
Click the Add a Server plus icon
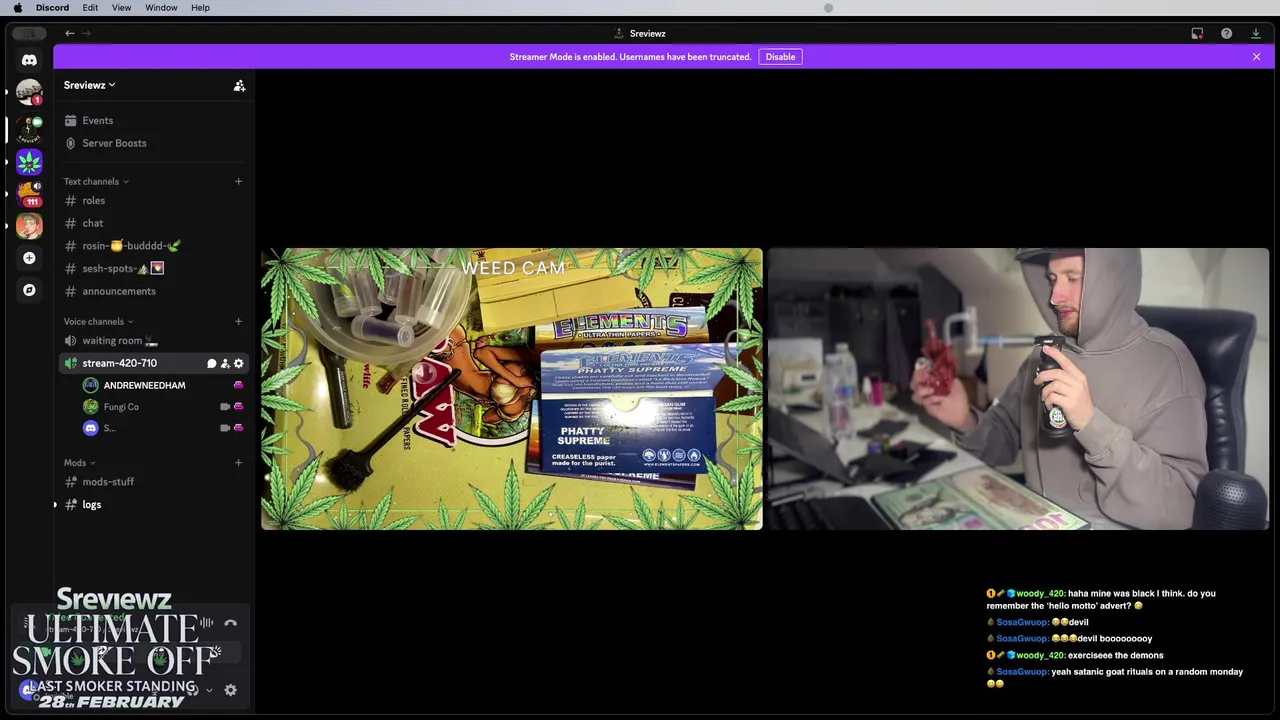(x=29, y=258)
